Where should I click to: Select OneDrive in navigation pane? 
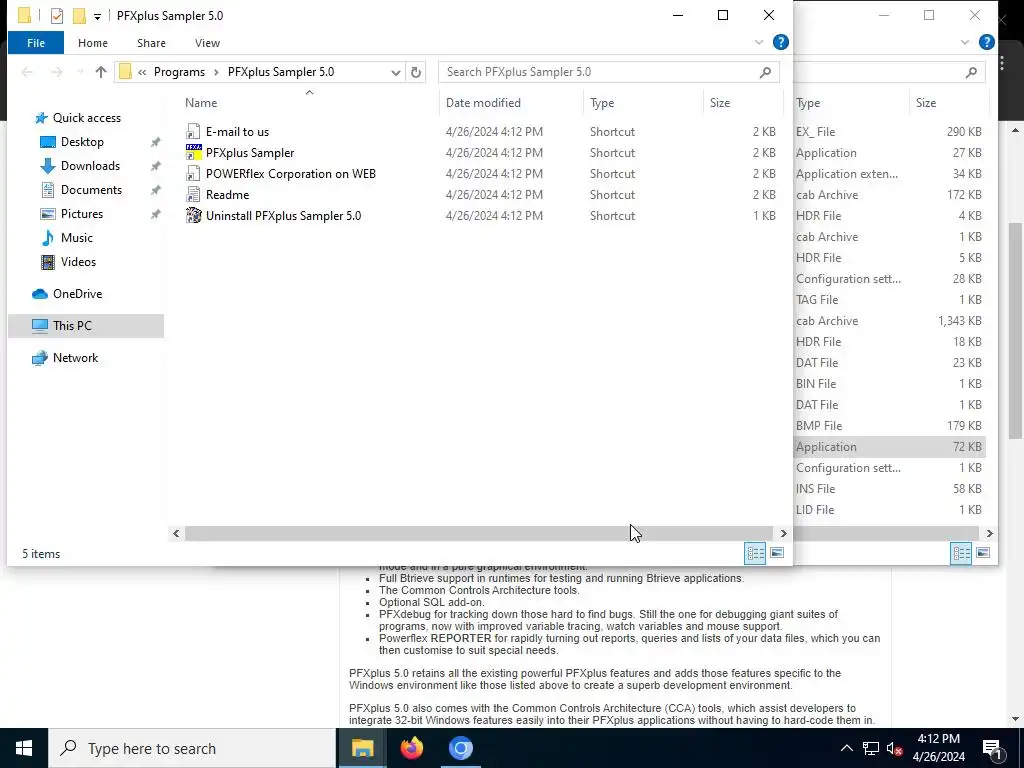[77, 294]
